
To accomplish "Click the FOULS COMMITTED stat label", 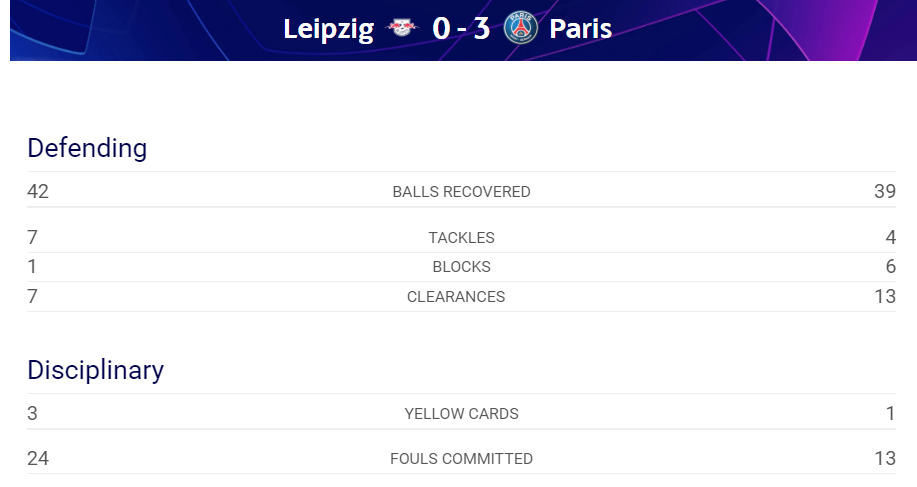I will click(461, 458).
